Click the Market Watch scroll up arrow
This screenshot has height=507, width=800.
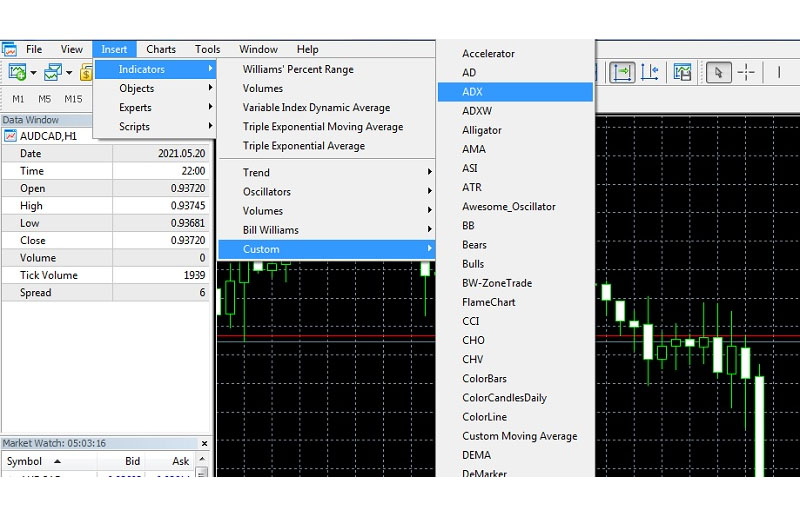pos(202,459)
